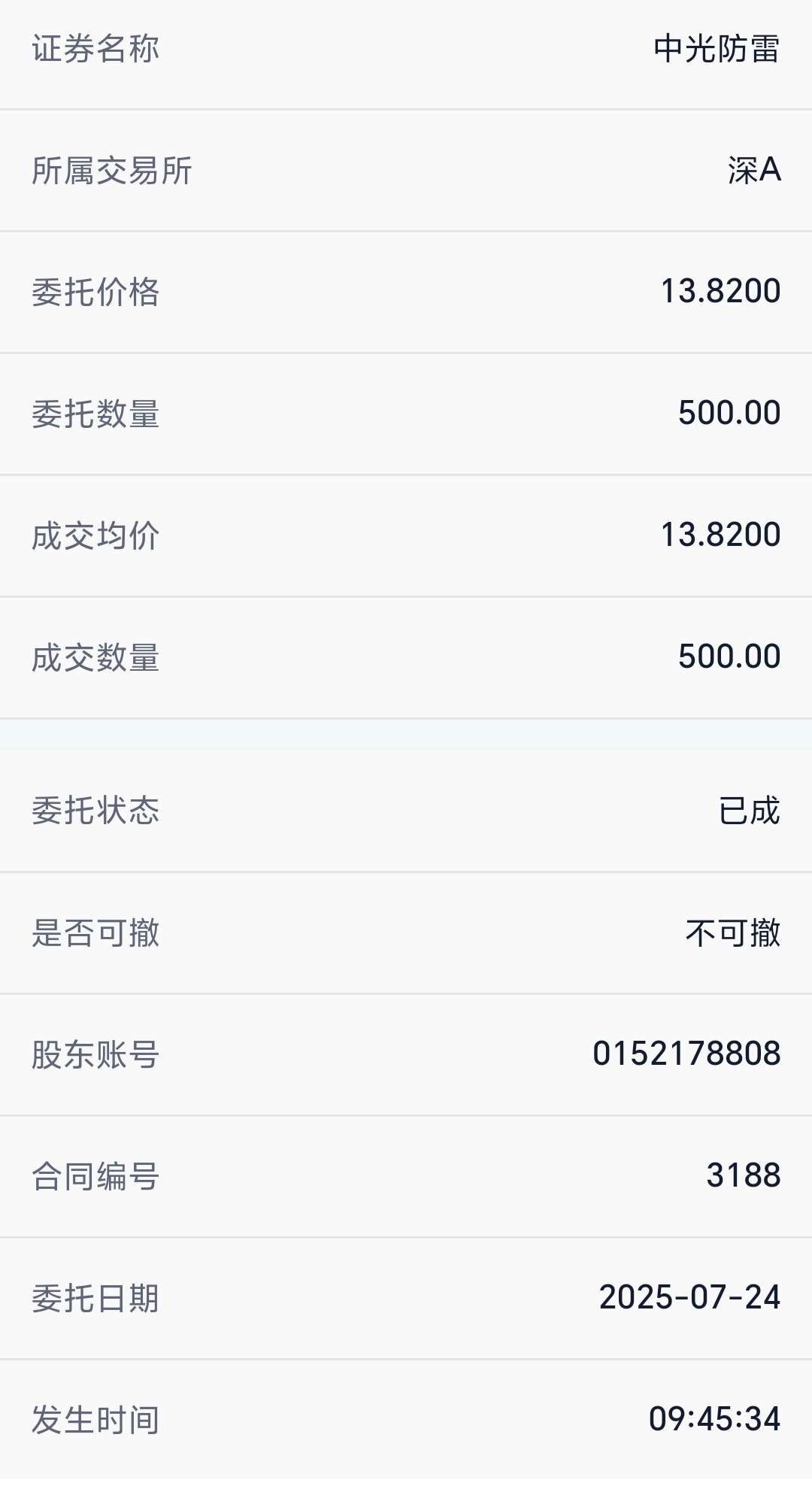Tap the 证券名称 label
This screenshot has width=812, height=1495.
tap(95, 49)
